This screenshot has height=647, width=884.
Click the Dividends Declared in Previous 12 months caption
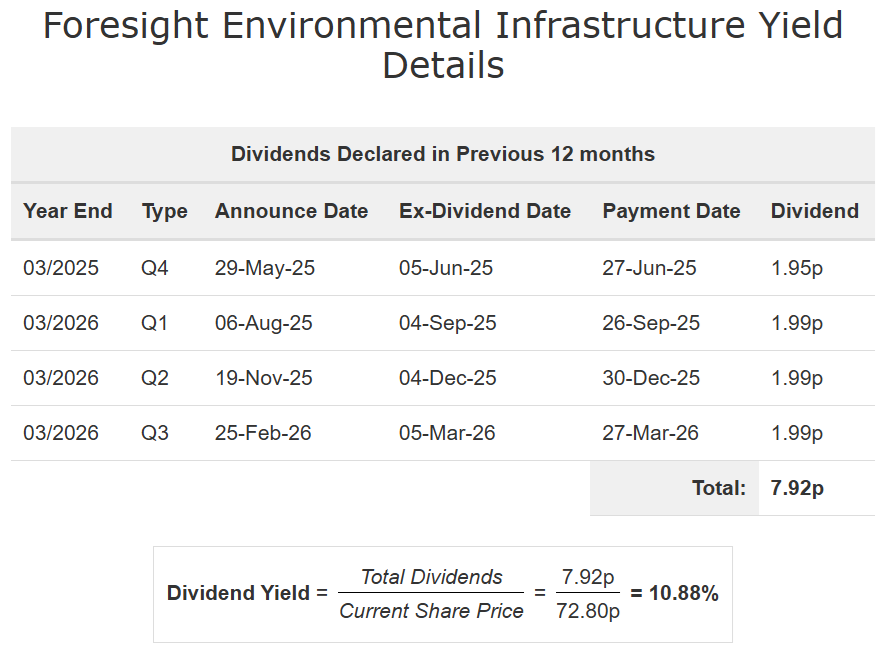tap(442, 154)
